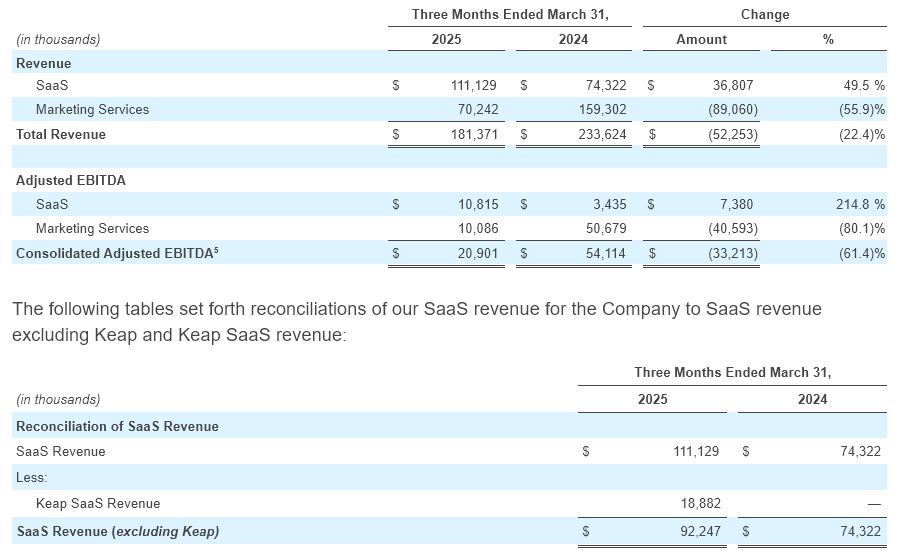
Task: Click the % column header
Action: pyautogui.click(x=828, y=40)
